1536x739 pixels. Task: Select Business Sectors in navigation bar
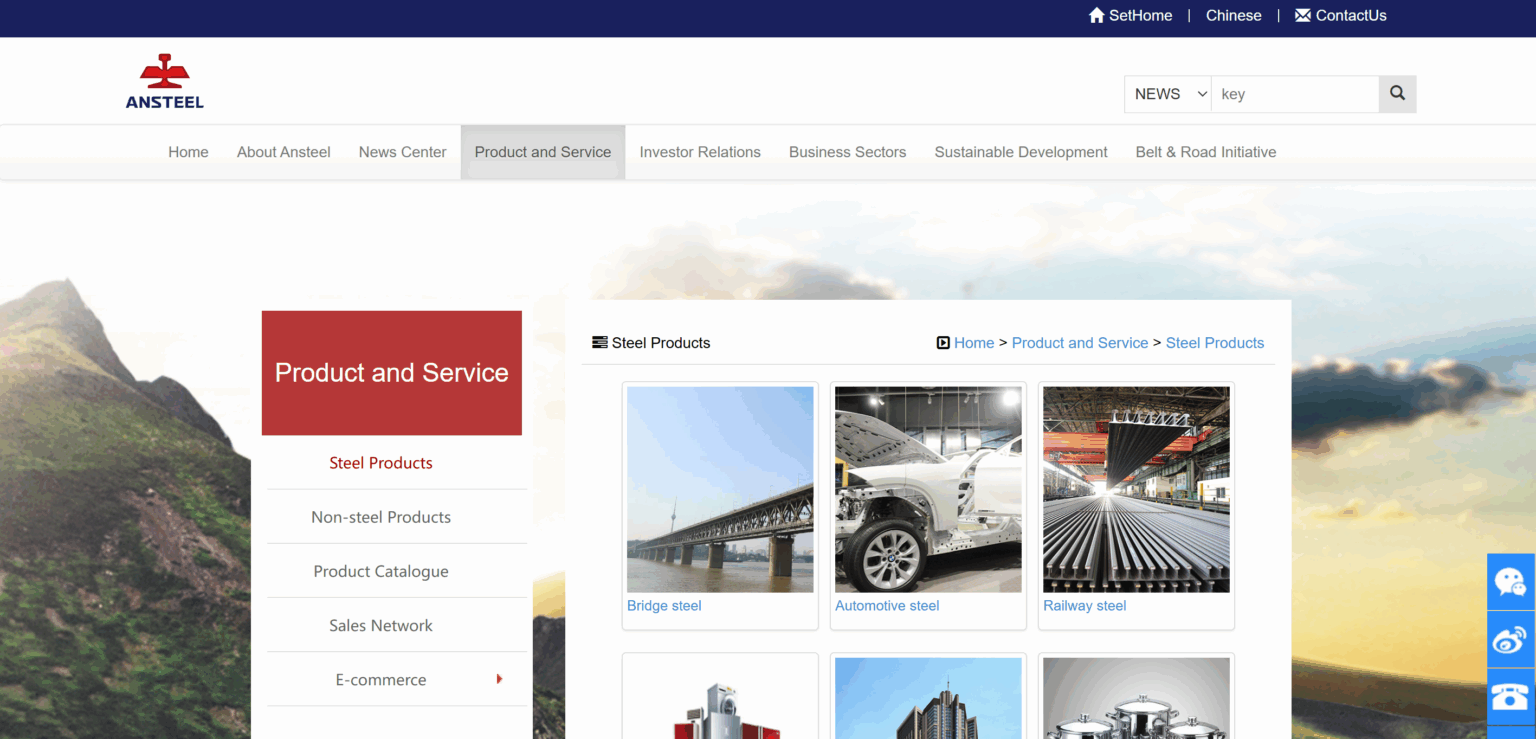[847, 152]
